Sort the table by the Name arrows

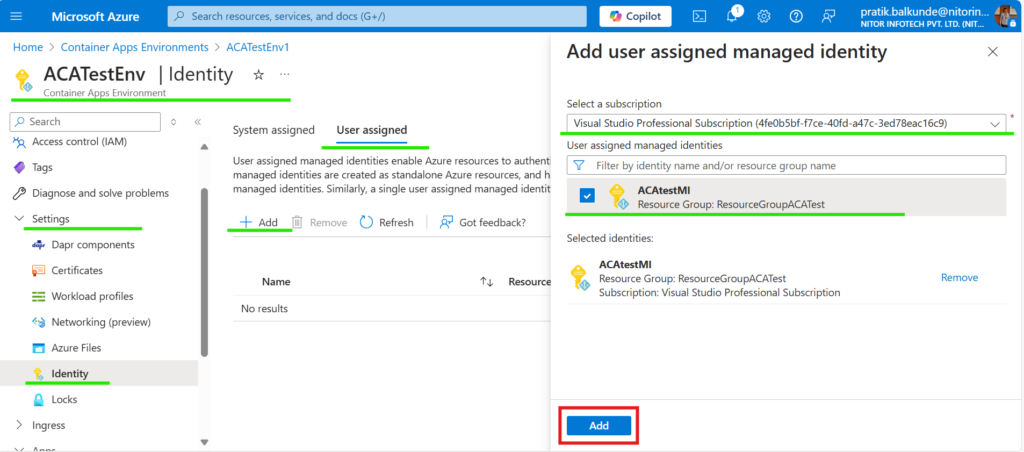coord(487,282)
